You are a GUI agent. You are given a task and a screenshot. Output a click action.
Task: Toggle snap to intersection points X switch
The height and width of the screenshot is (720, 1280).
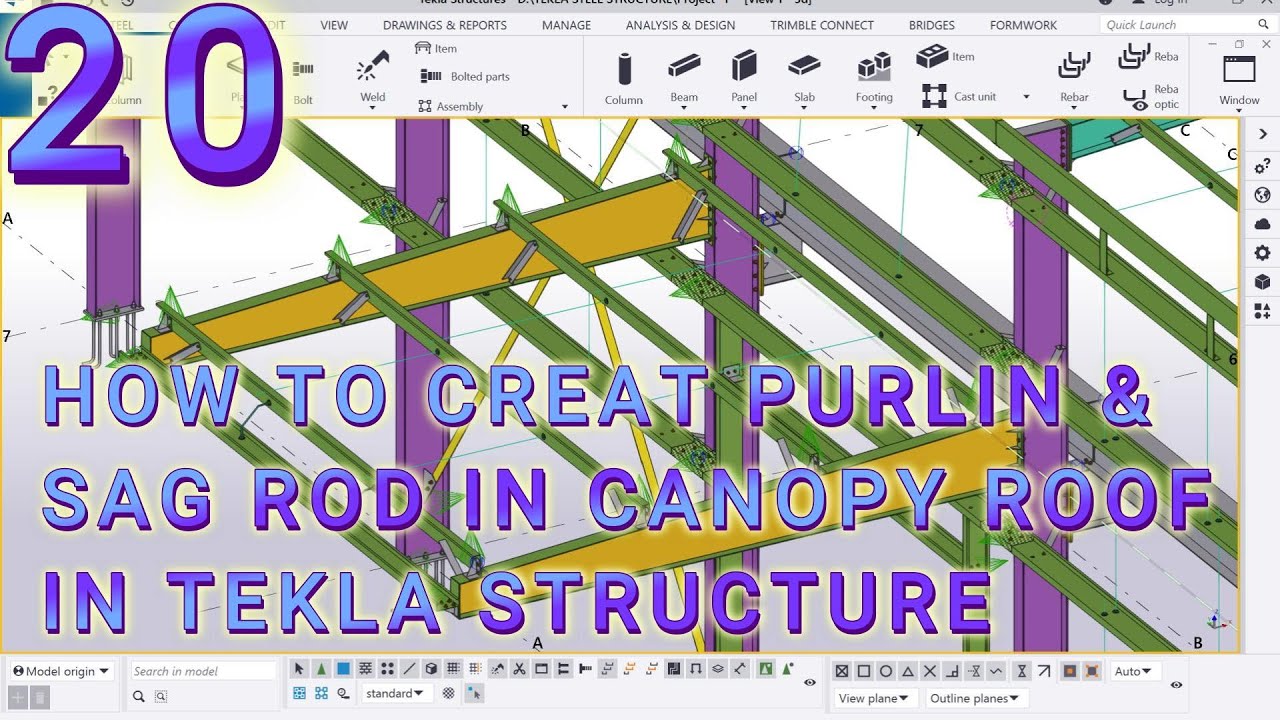point(930,671)
